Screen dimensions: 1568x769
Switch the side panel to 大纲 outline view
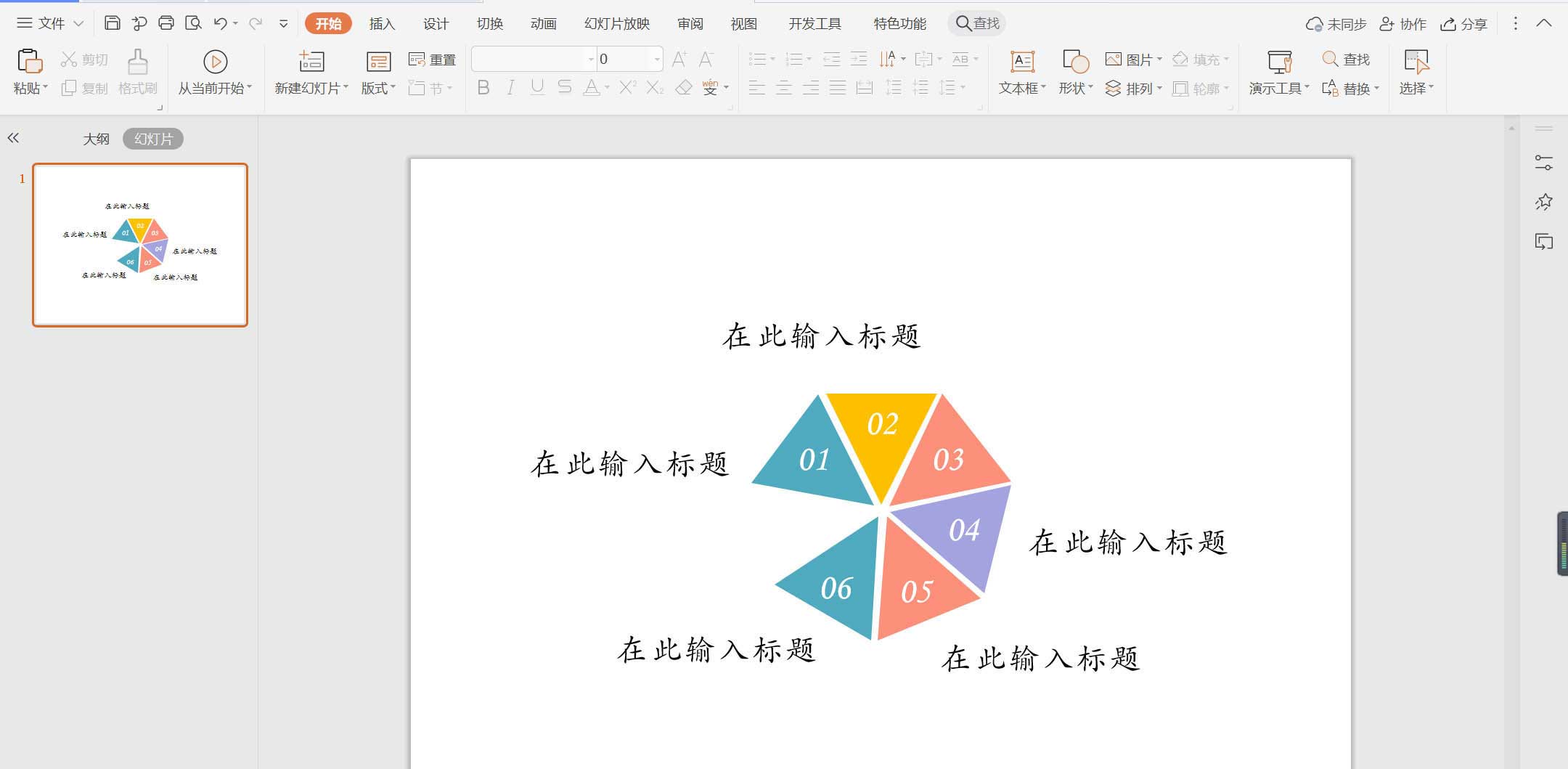click(x=96, y=139)
